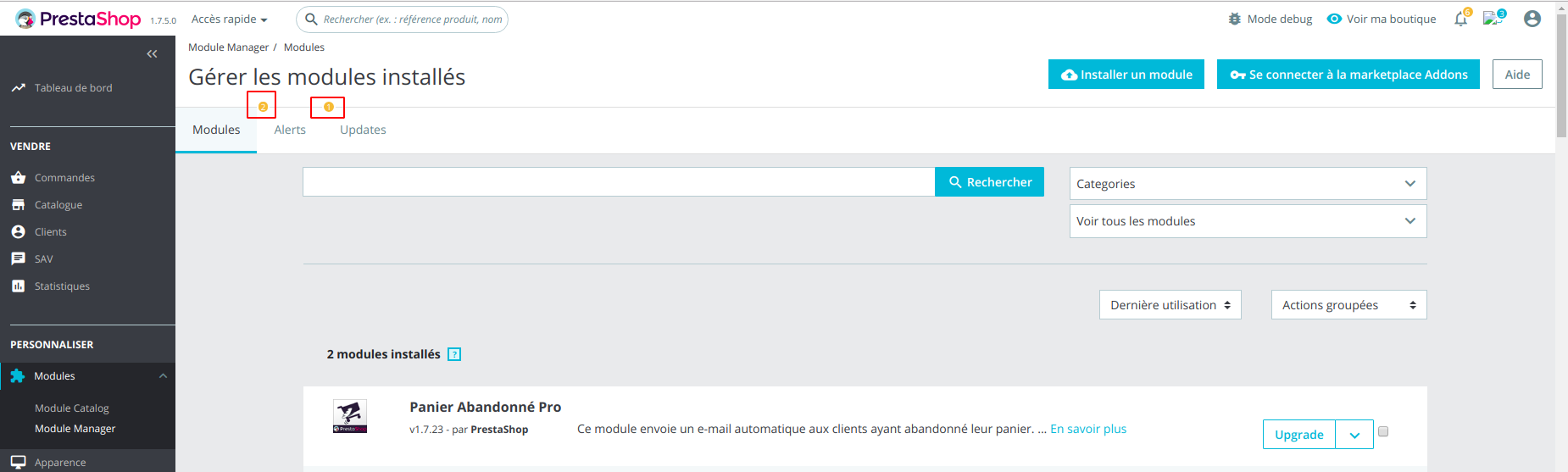Image resolution: width=1568 pixels, height=472 pixels.
Task: Open the Accès rapide dropdown
Action: (x=229, y=19)
